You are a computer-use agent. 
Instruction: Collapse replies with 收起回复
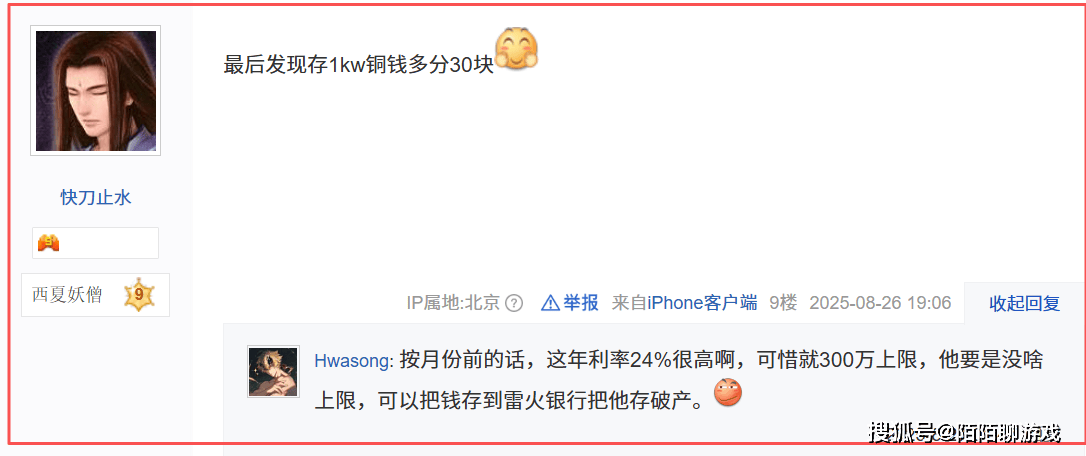(x=1024, y=303)
